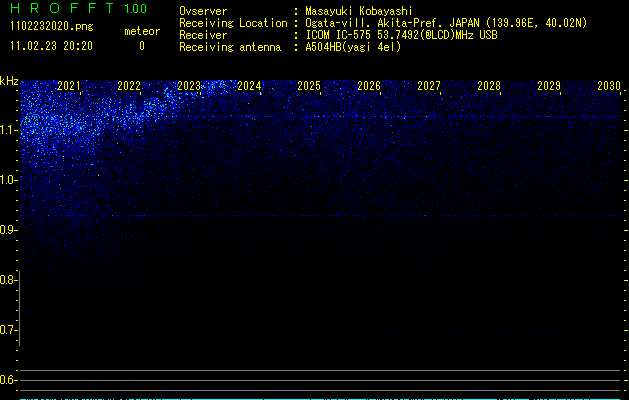Click the 2027 time marker

[x=429, y=86]
